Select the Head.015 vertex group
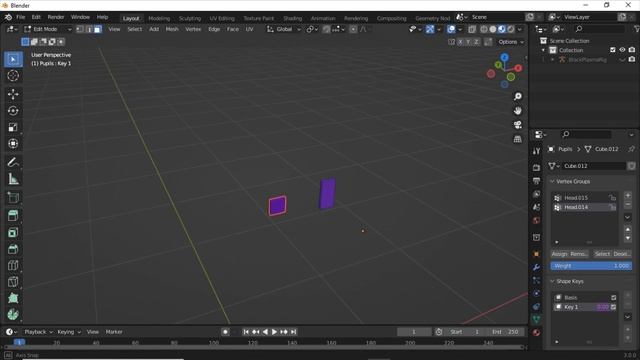640x360 pixels. tap(584, 198)
